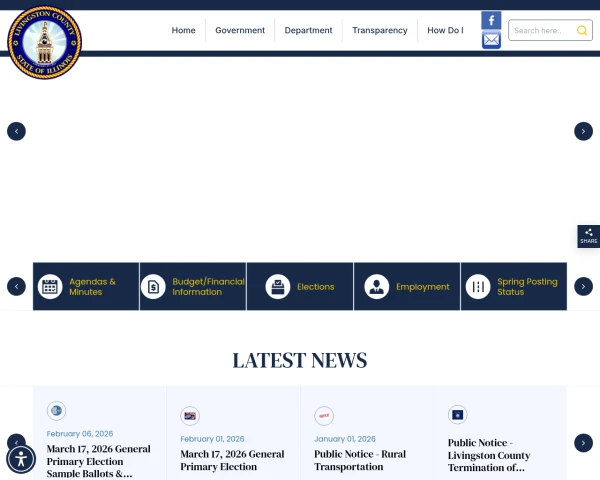Click the search magnifier icon

click(x=582, y=30)
